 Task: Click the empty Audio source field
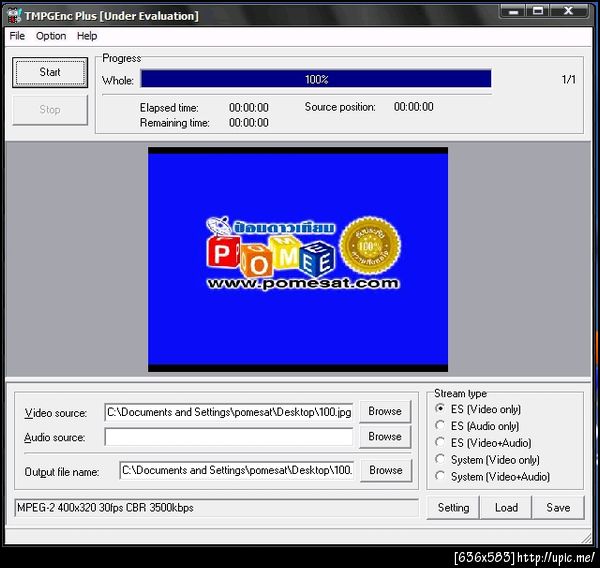(x=229, y=437)
